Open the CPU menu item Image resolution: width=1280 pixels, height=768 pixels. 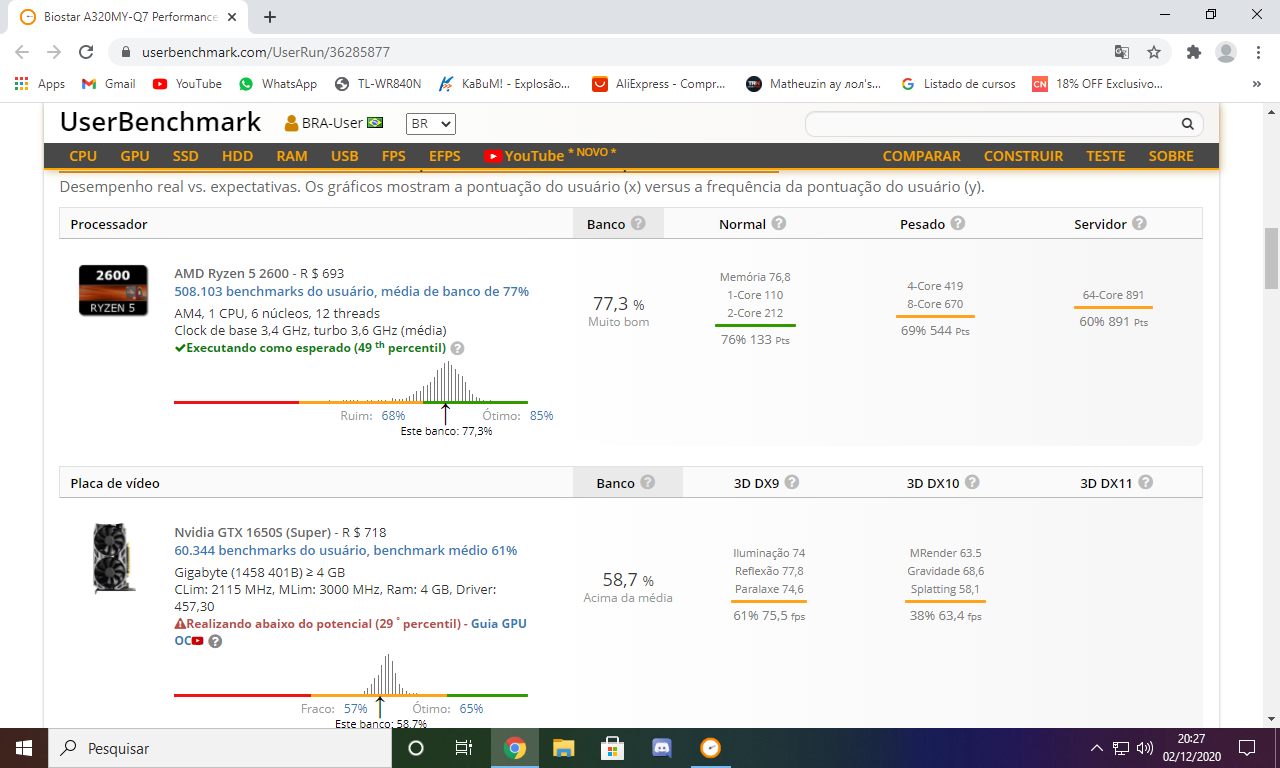pos(83,156)
